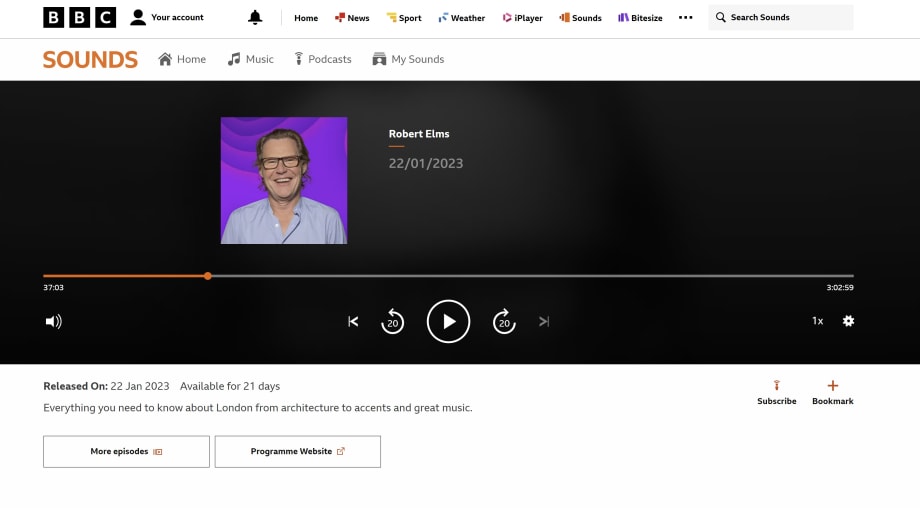Click the Search Sounds field
Viewport: 920px width, 508px height.
click(780, 18)
